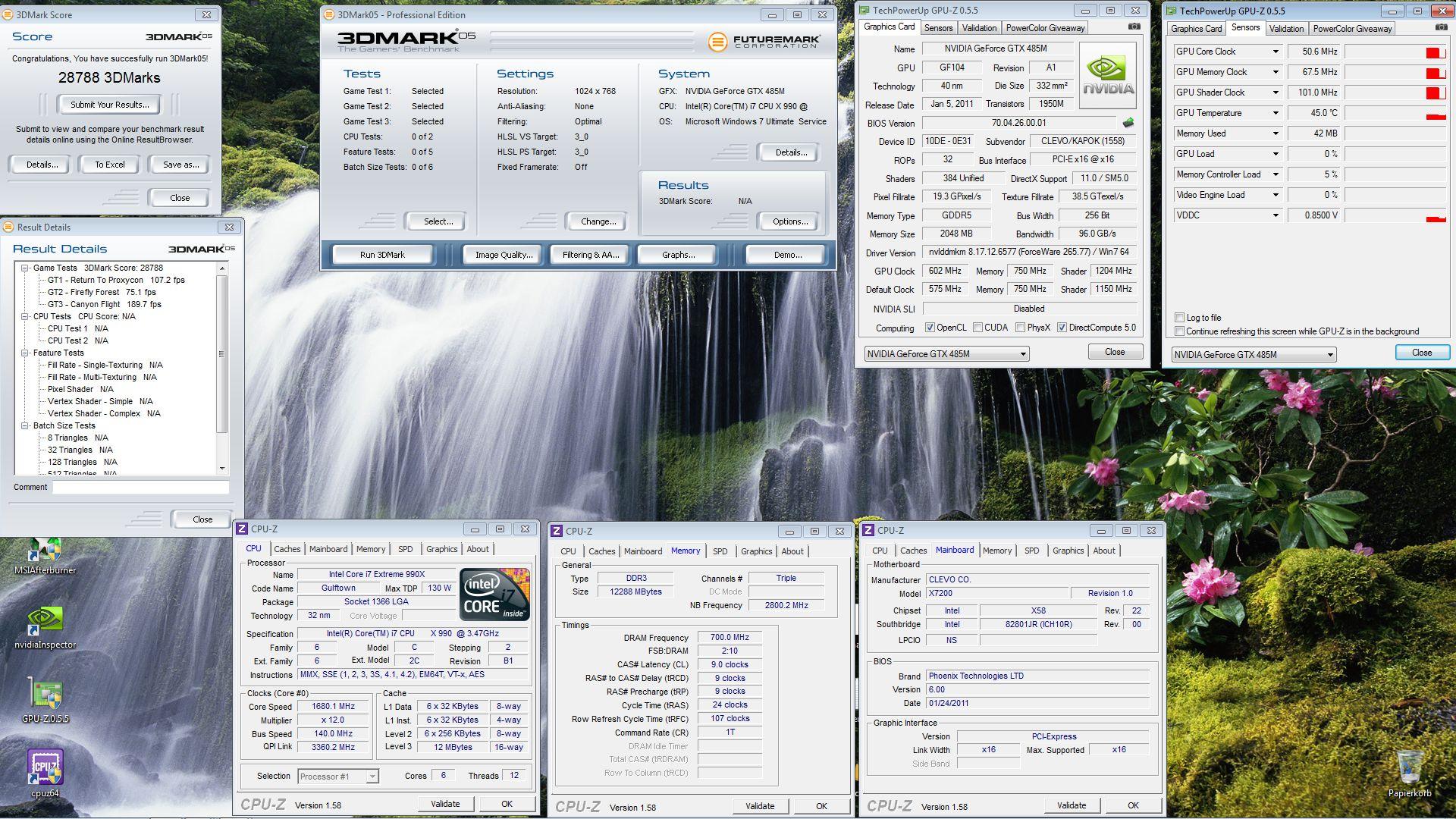
Task: Click the Futuremark logo in 3DMark05 window
Action: 764,42
